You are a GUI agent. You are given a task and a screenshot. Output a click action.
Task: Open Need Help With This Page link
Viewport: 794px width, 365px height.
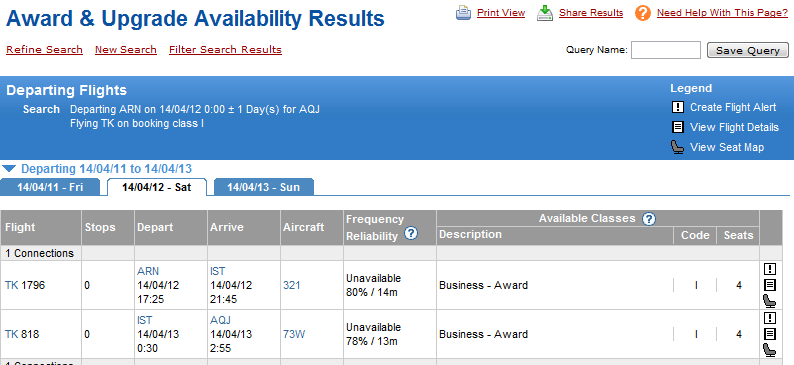pos(722,13)
